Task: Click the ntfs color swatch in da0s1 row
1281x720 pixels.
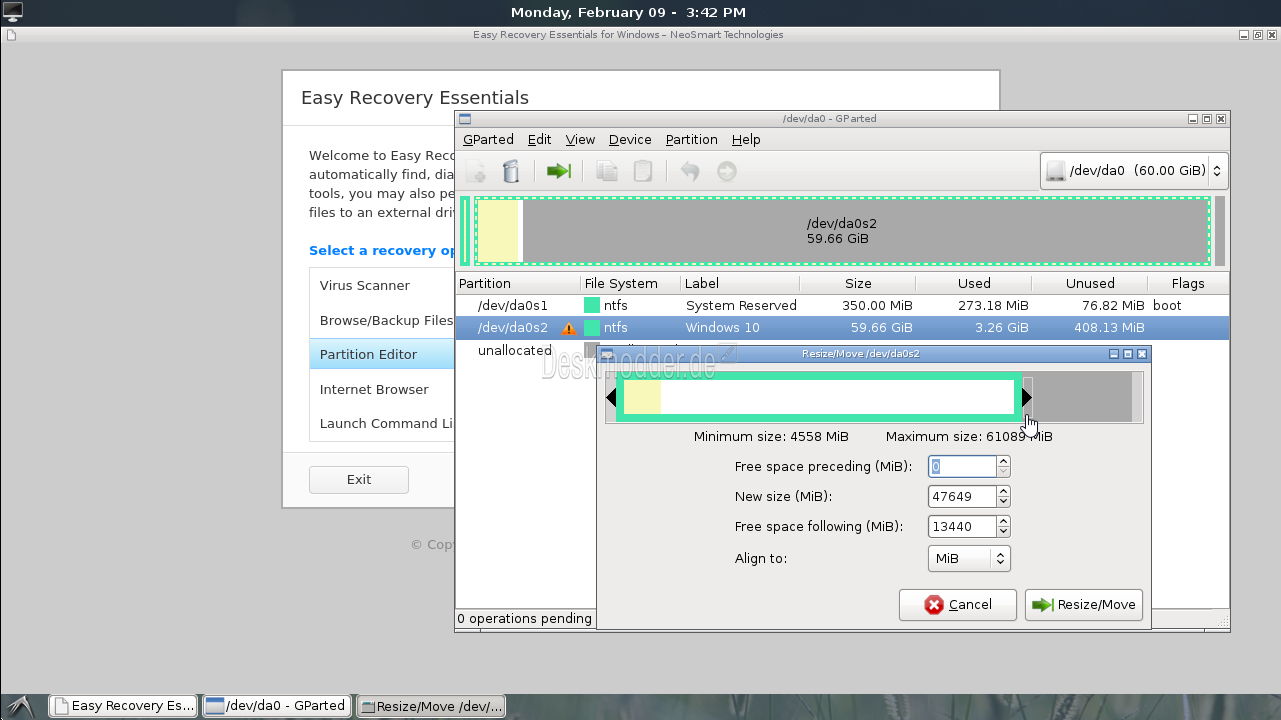Action: click(x=592, y=305)
